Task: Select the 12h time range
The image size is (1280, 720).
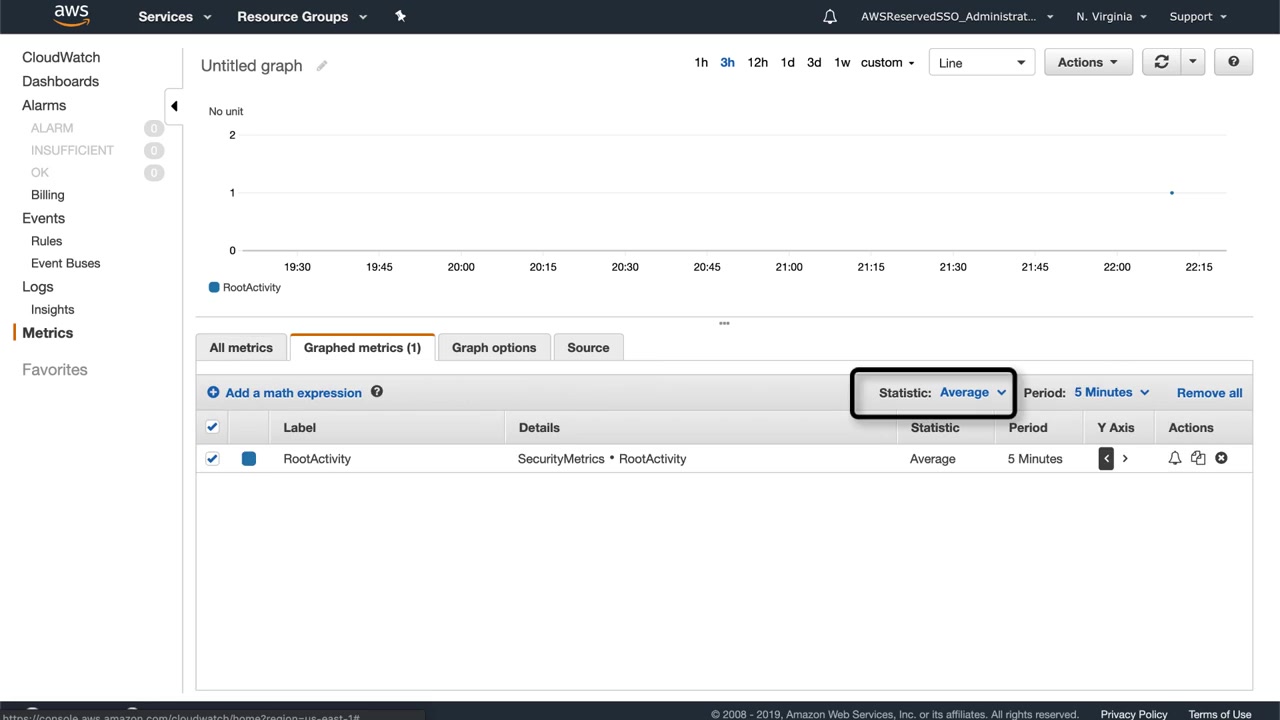Action: [x=758, y=62]
